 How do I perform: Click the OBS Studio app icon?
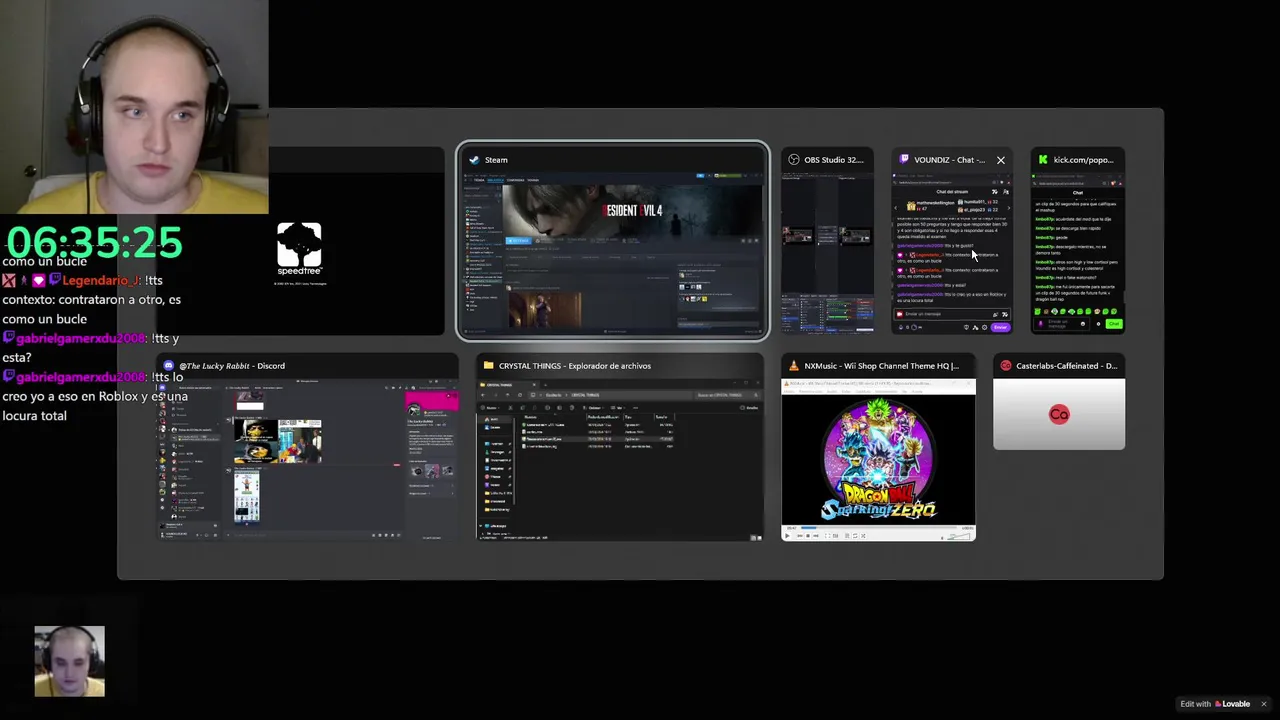793,160
